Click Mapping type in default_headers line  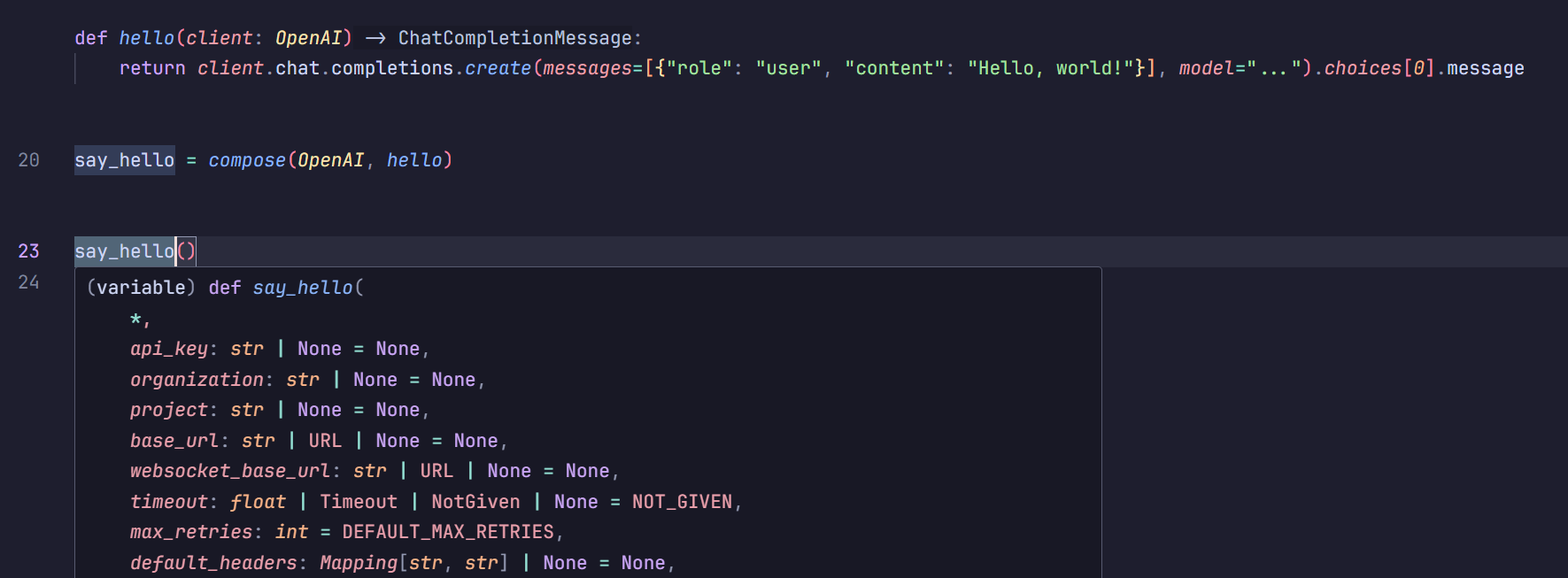(359, 563)
